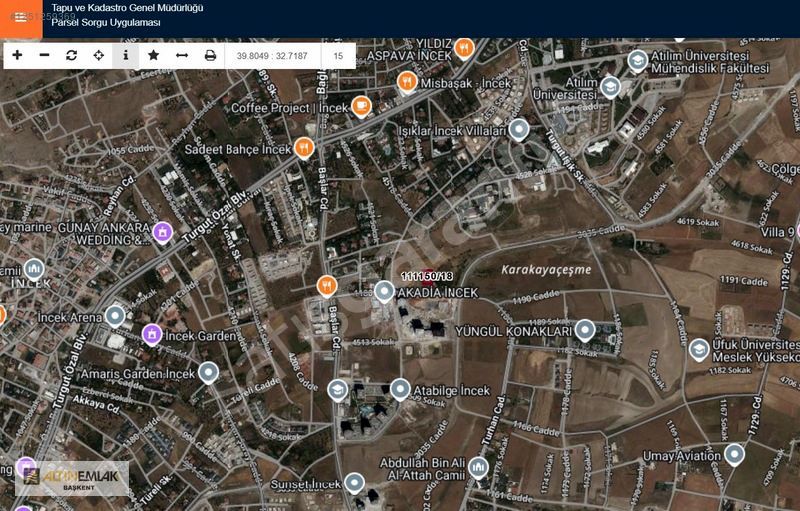Click the Ufuk Üniversitesi graduation cap pin
This screenshot has width=800, height=511.
699,350
